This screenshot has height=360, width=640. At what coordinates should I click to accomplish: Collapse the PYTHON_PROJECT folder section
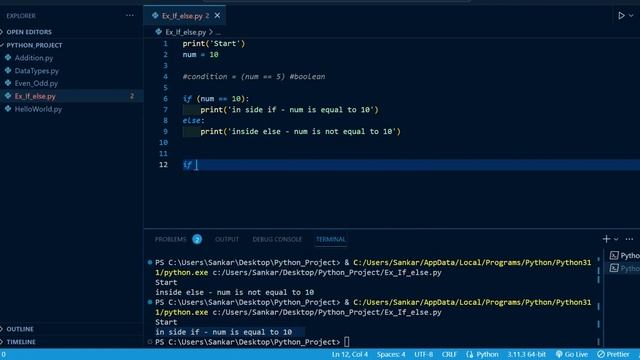[x=34, y=45]
